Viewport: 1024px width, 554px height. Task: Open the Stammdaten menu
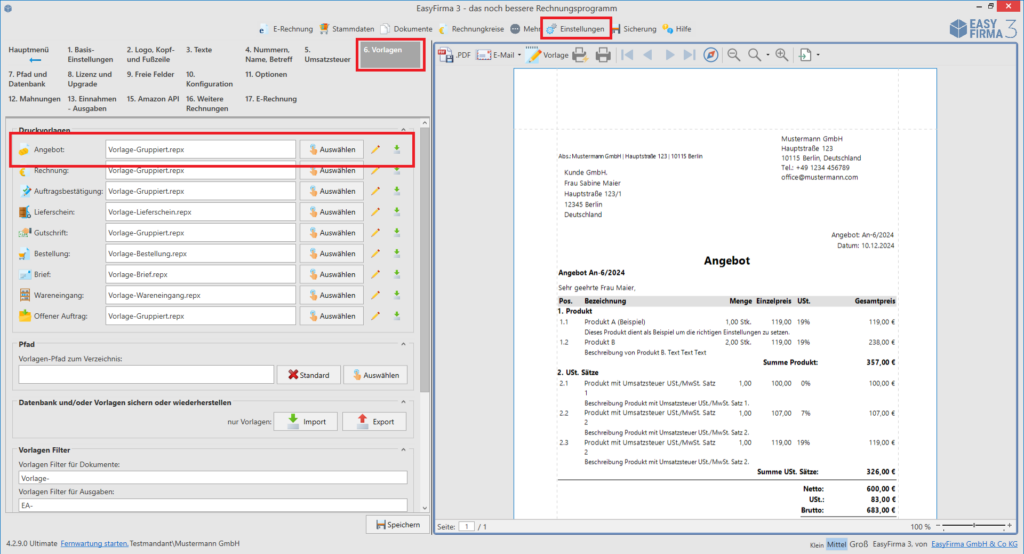pyautogui.click(x=347, y=29)
